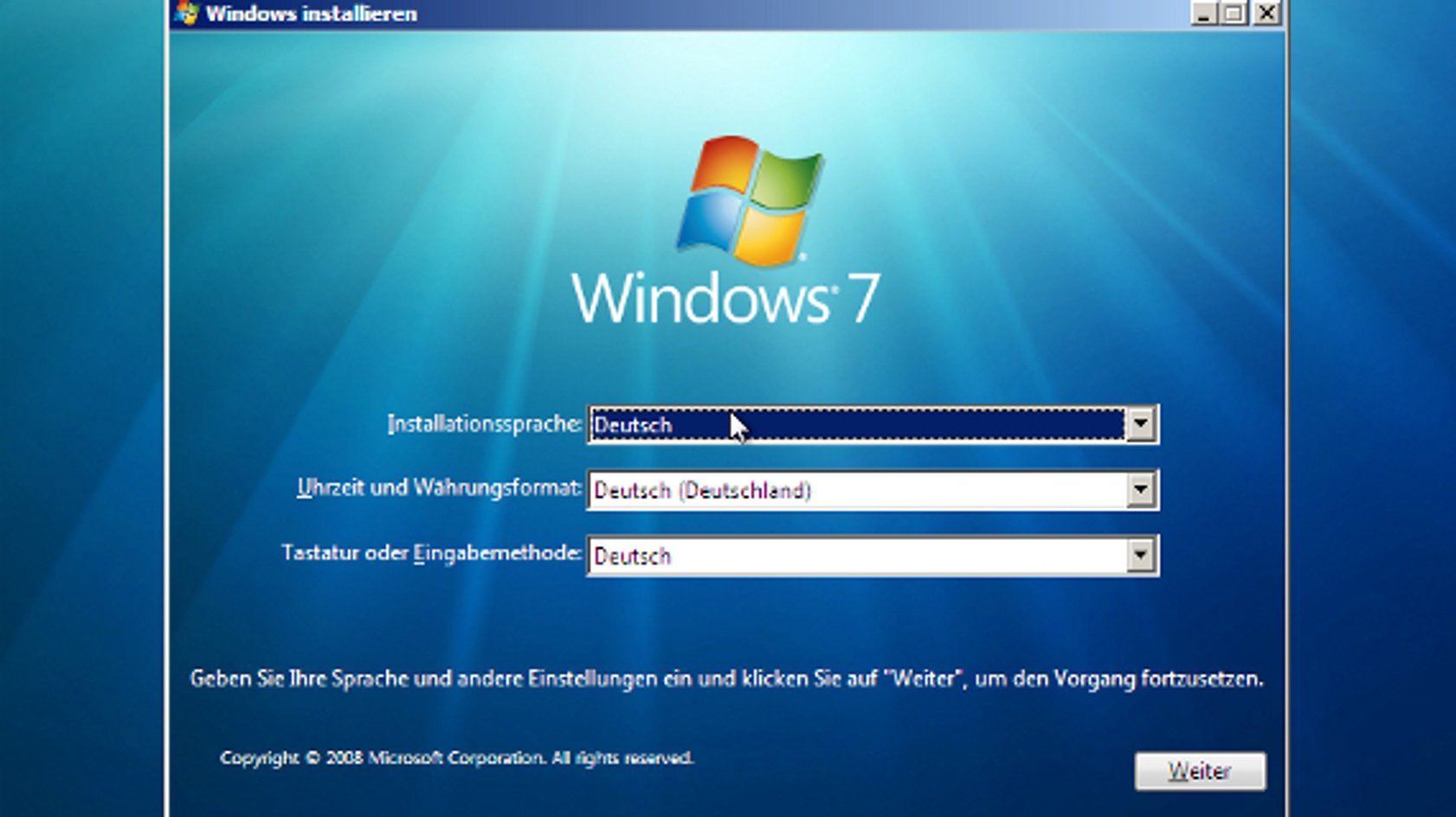Click the colorful Windows flag logo
Image resolution: width=1456 pixels, height=817 pixels.
pos(750,201)
